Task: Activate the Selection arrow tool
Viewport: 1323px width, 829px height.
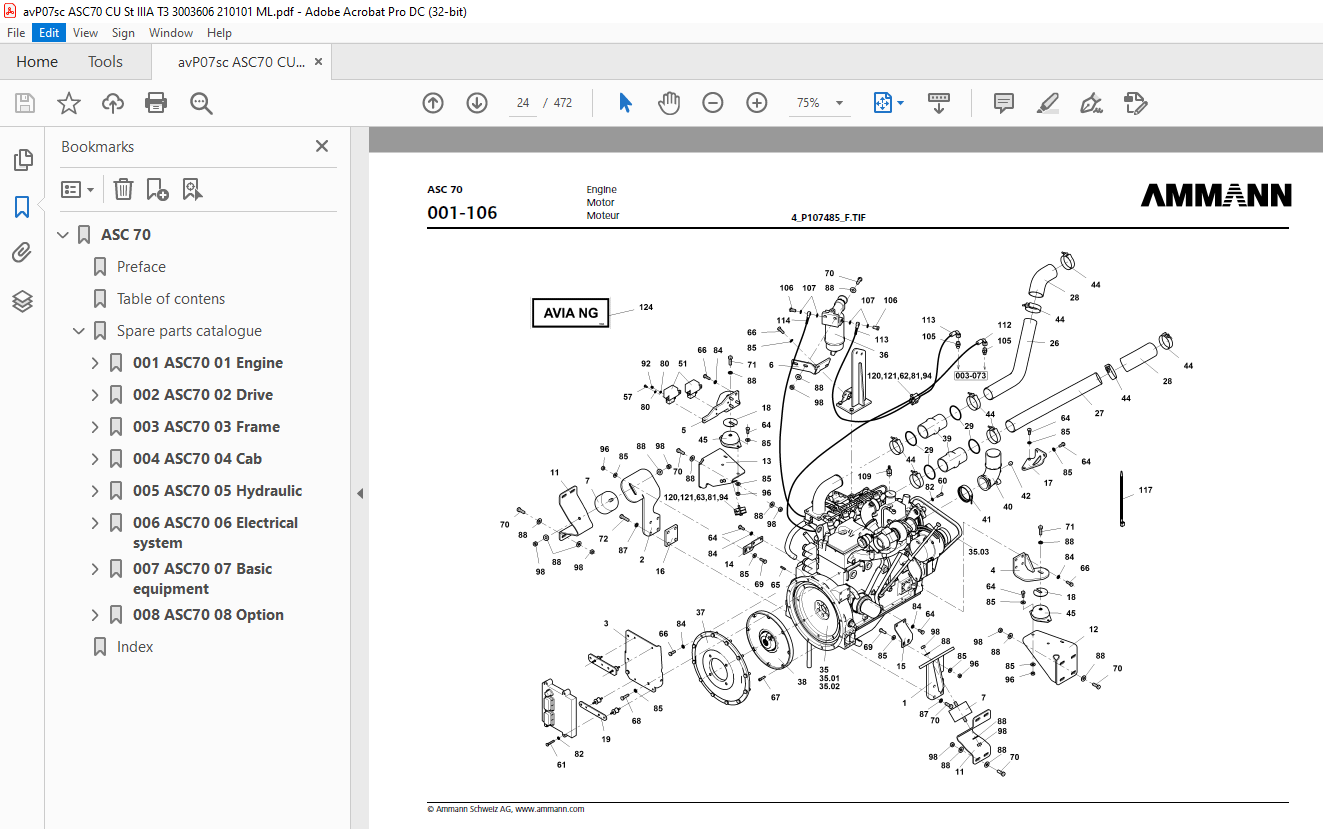Action: [x=626, y=103]
